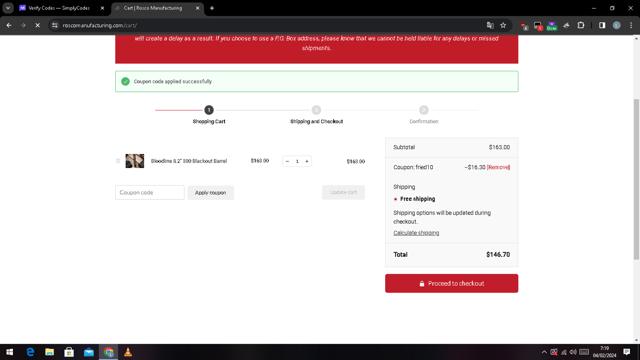This screenshot has height=360, width=640.
Task: Decrease barrel quantity with minus button
Action: pos(287,161)
